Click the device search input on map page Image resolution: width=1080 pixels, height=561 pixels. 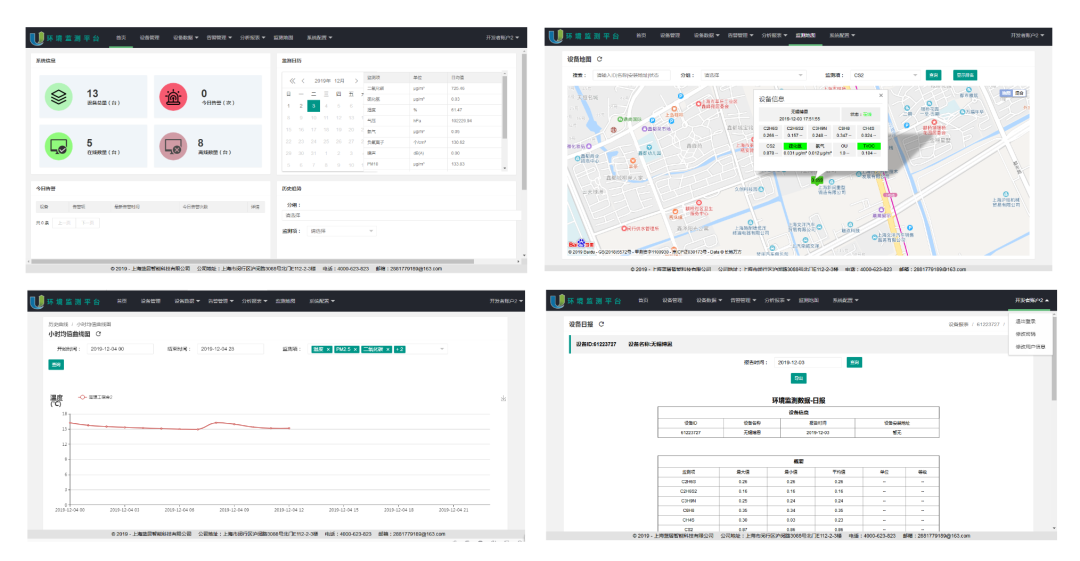click(x=630, y=75)
